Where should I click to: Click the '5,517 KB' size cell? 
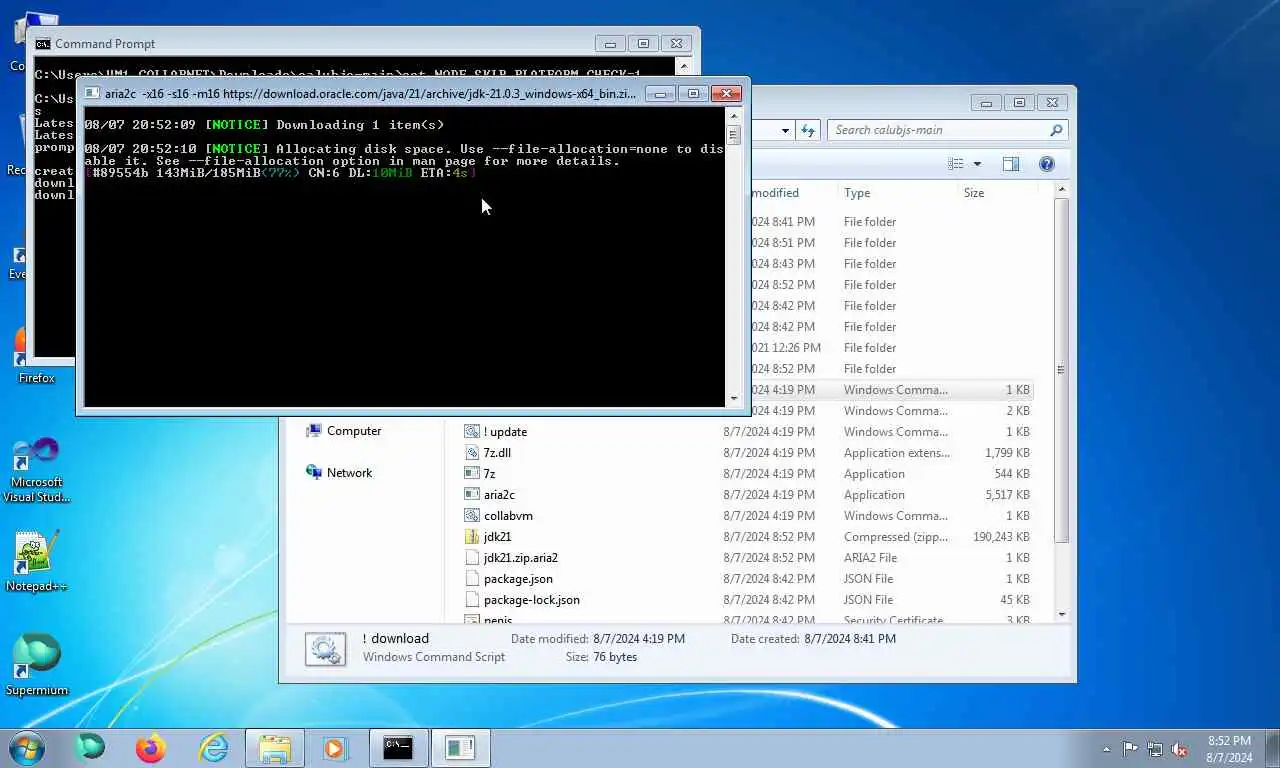1007,495
